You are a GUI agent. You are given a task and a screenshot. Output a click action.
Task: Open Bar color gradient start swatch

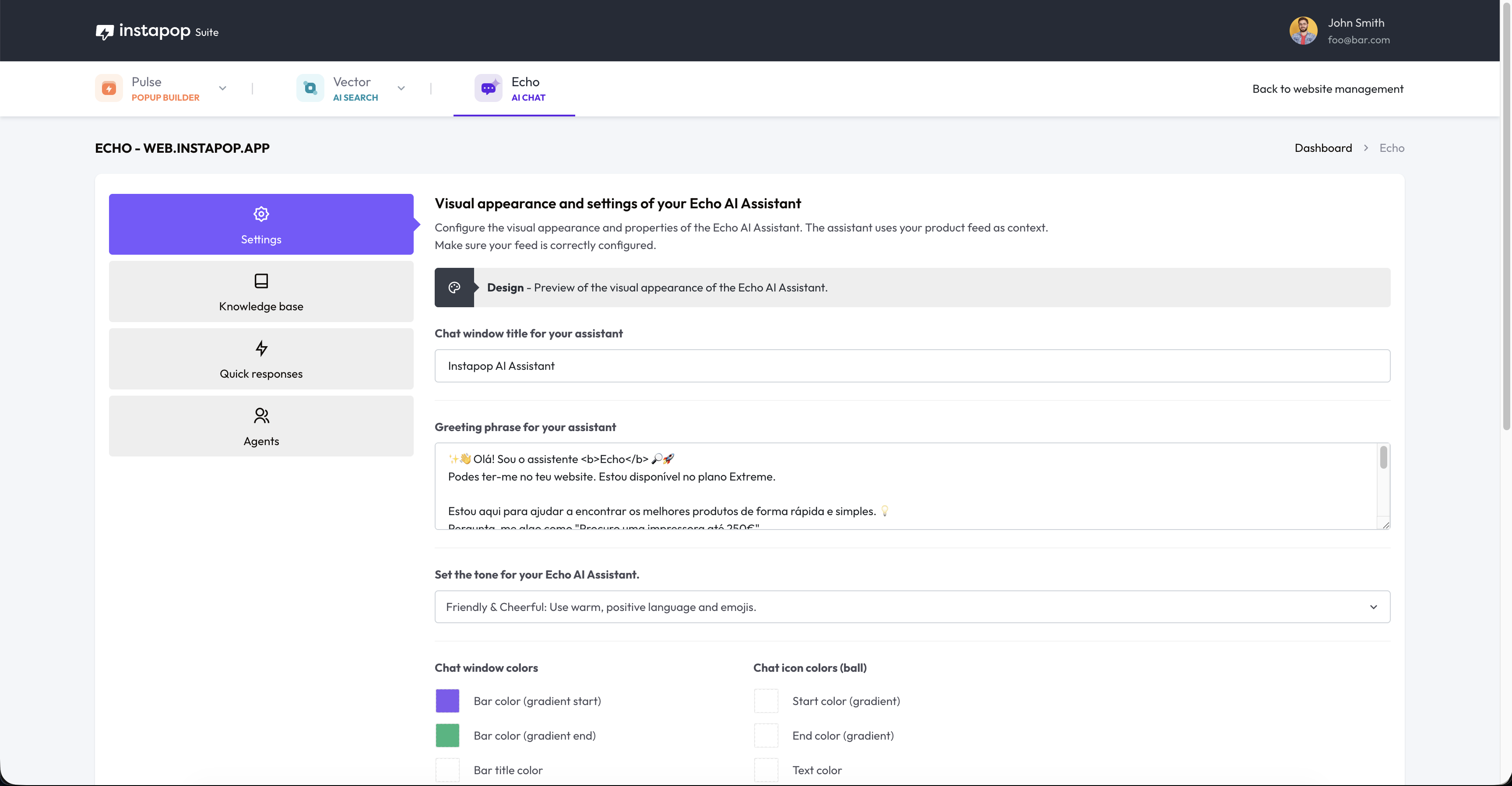(x=447, y=701)
